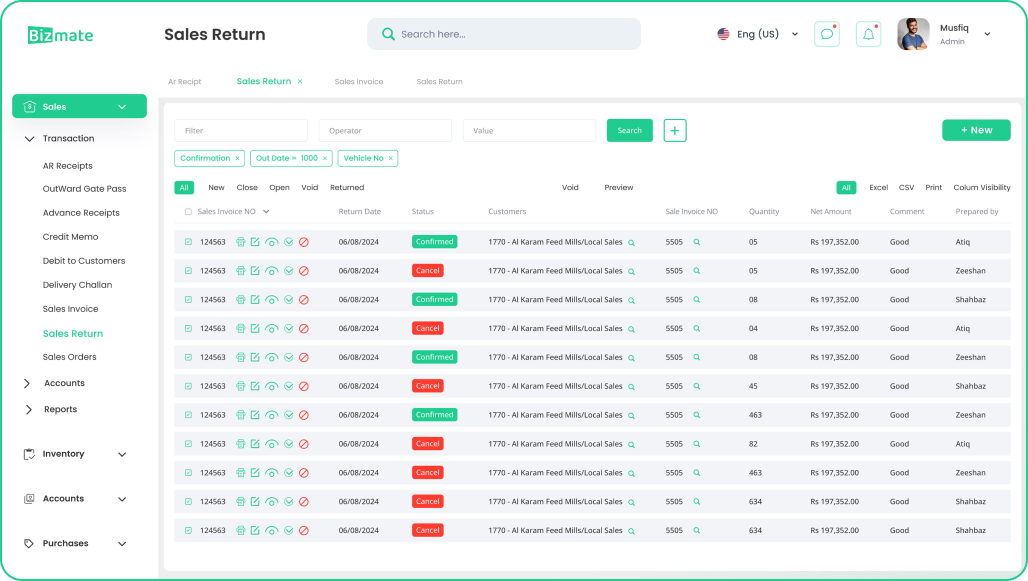This screenshot has width=1028, height=581.
Task: Switch to the Sales Invoice tab
Action: point(358,82)
